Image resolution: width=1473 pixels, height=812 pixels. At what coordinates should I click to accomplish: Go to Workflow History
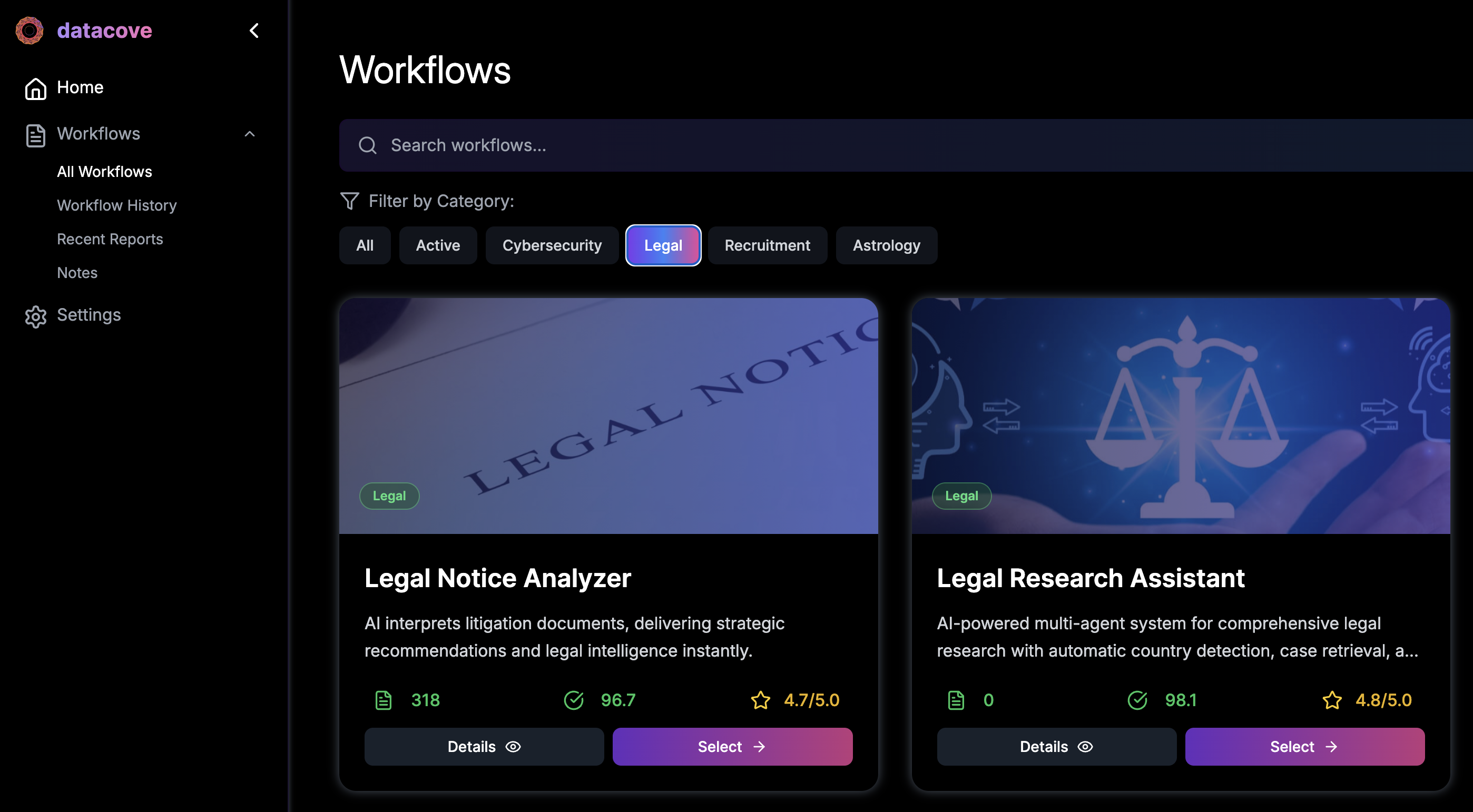tap(116, 205)
